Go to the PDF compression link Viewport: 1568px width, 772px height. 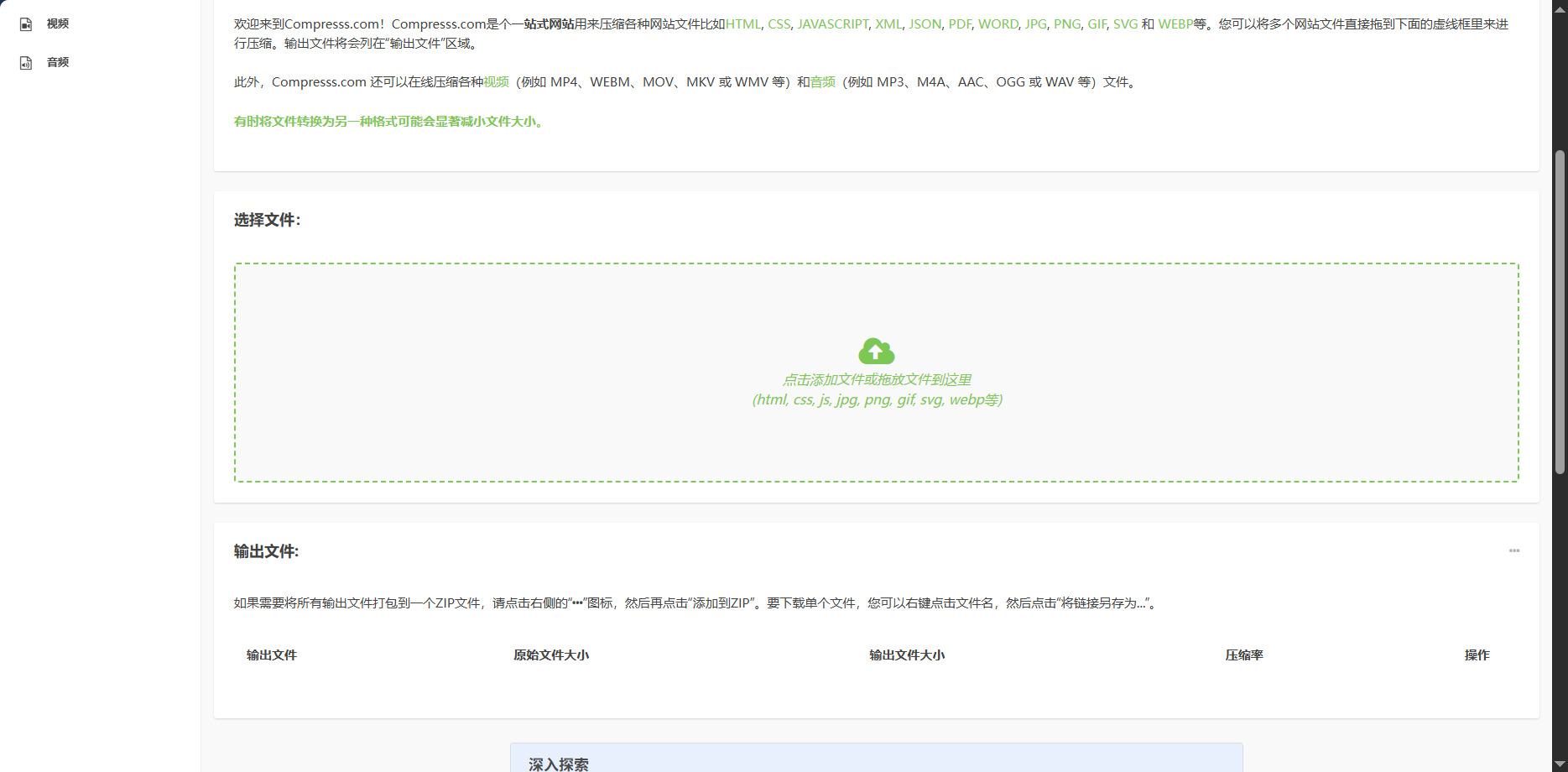(x=960, y=24)
